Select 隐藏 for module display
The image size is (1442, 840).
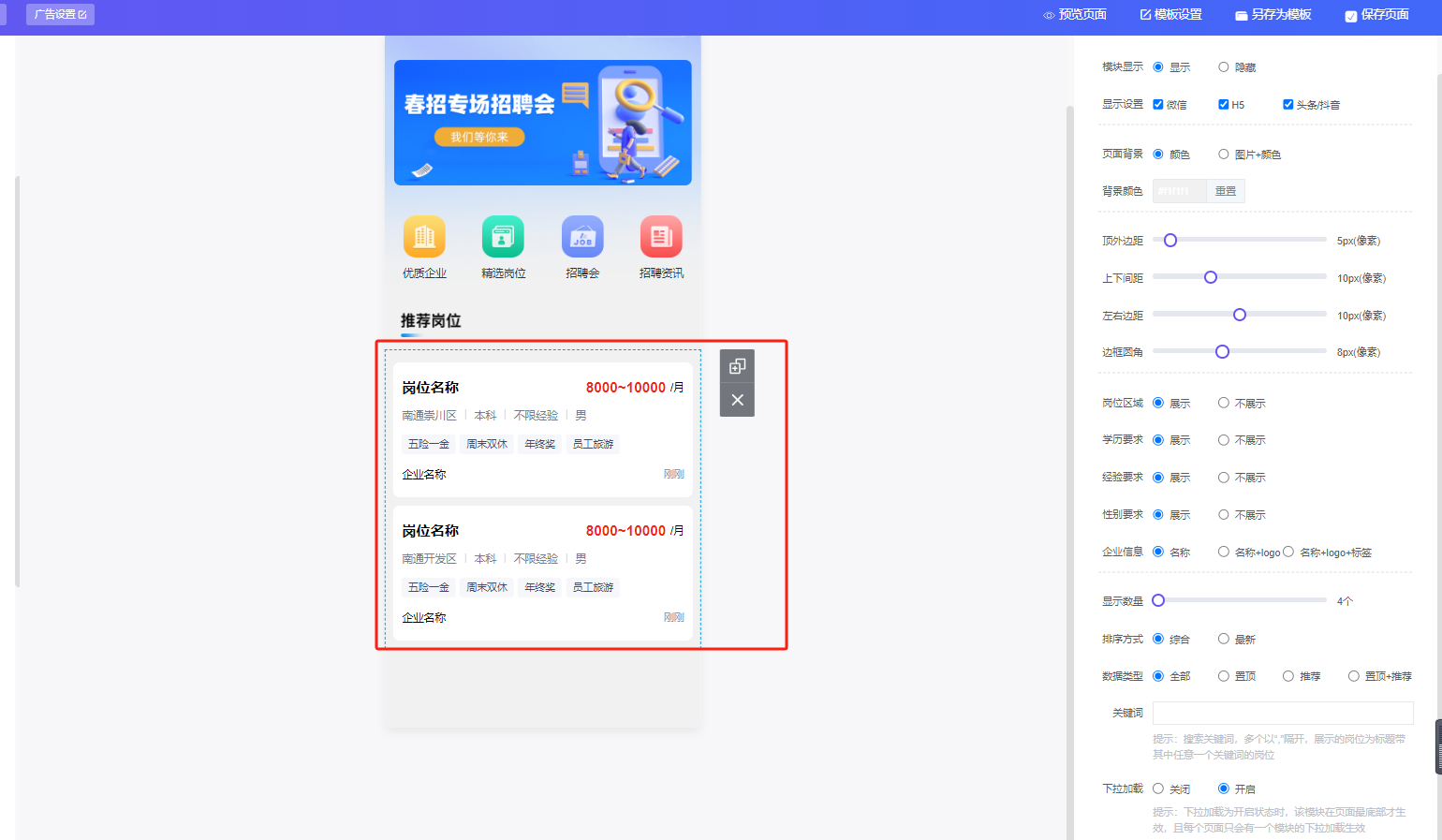click(x=1224, y=67)
